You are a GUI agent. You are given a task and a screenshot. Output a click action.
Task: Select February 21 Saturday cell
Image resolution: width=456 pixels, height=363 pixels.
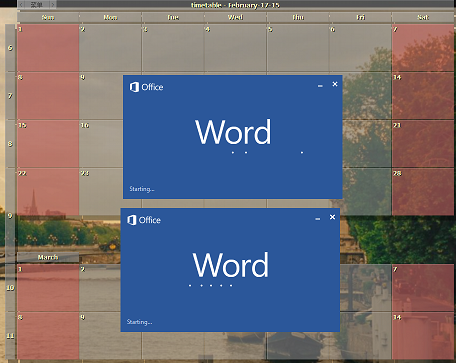point(423,144)
